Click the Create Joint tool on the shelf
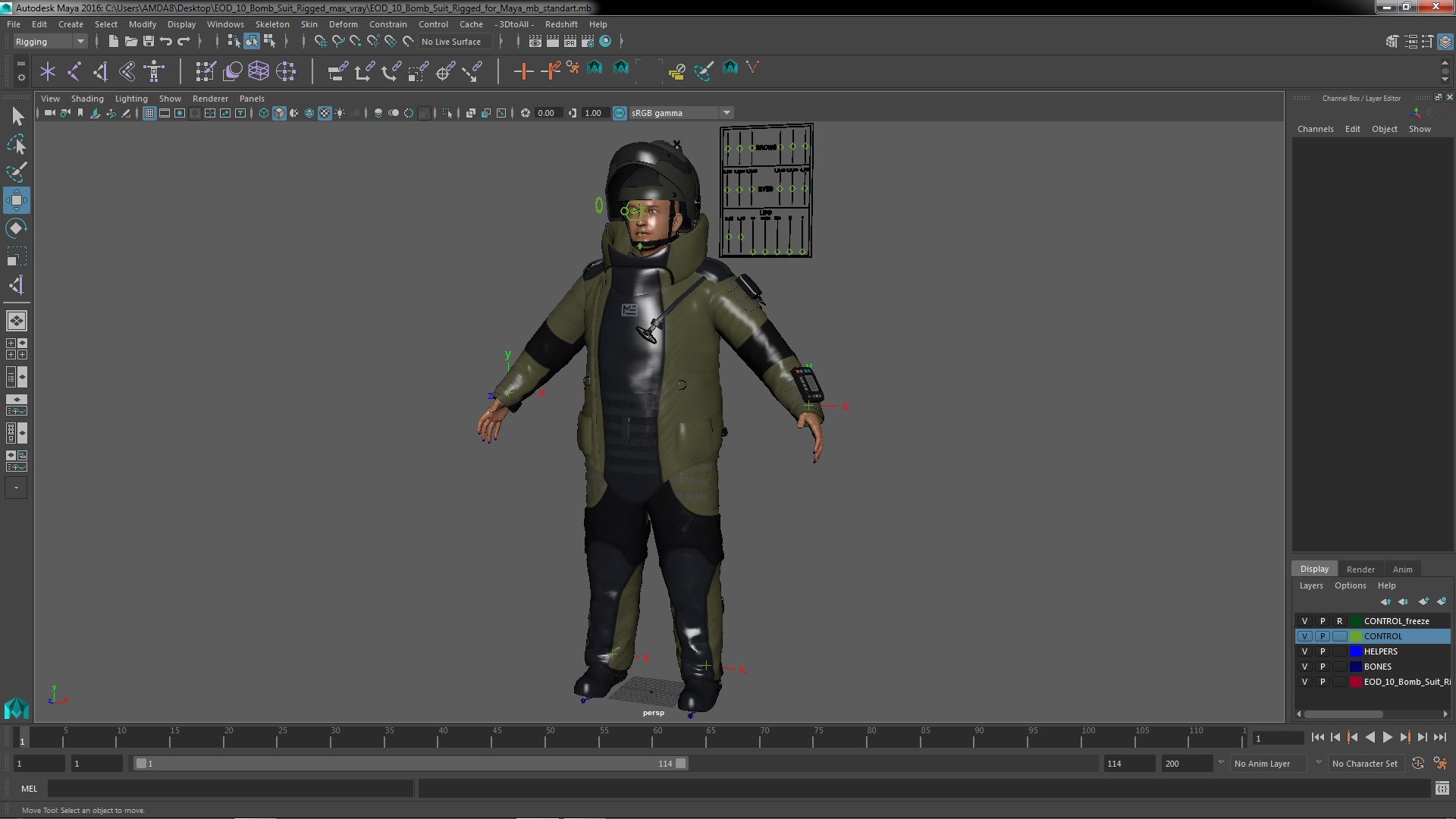The image size is (1456, 819). [74, 71]
